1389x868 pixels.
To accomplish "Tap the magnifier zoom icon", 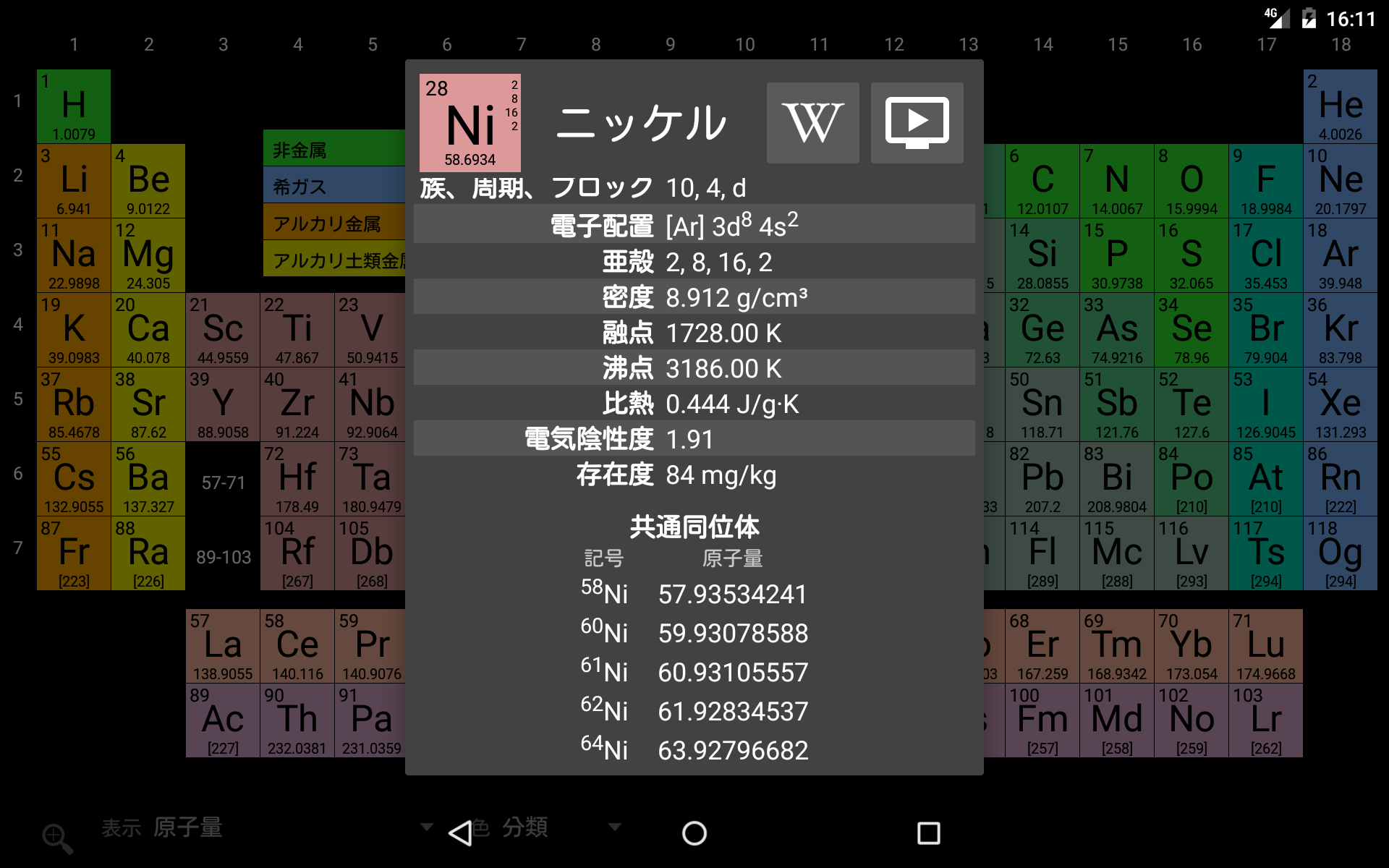I will (x=57, y=838).
